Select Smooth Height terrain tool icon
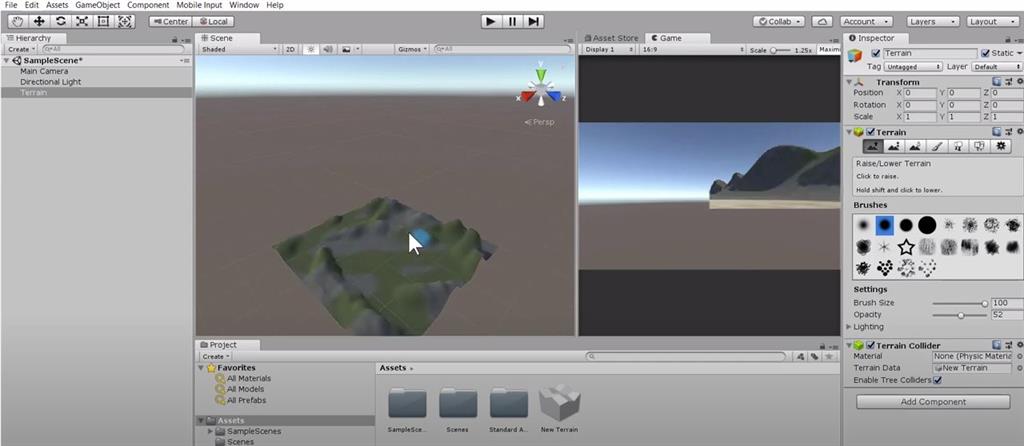1024x446 pixels. click(915, 146)
